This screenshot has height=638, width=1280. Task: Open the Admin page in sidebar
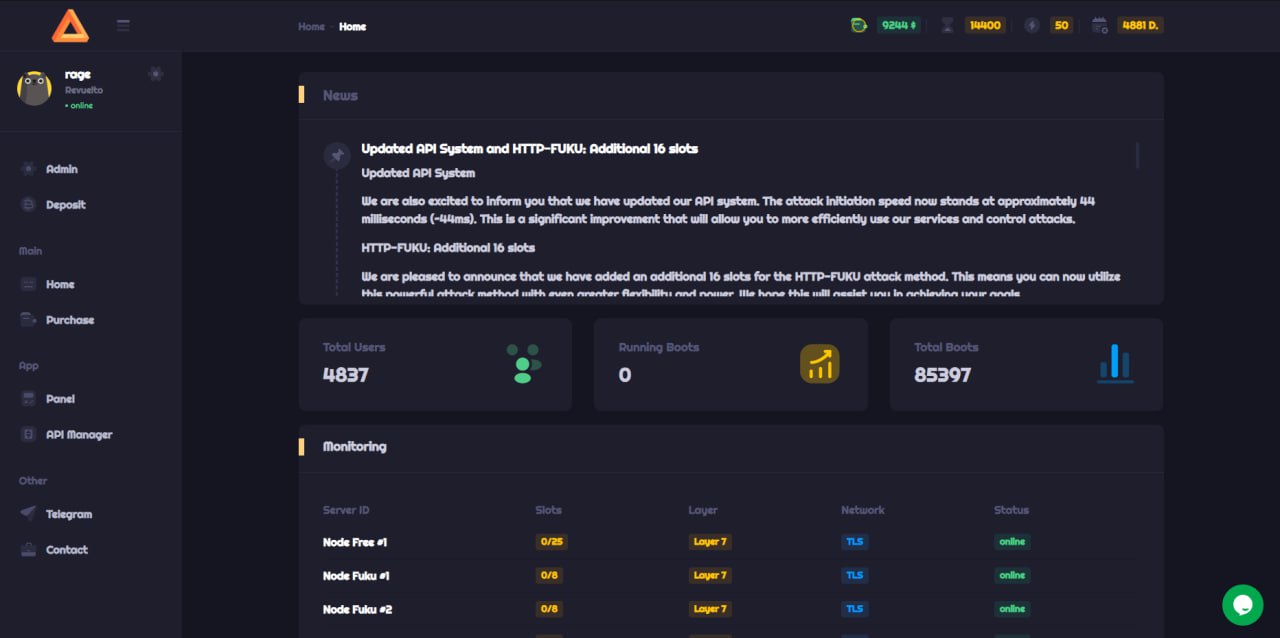pyautogui.click(x=61, y=169)
